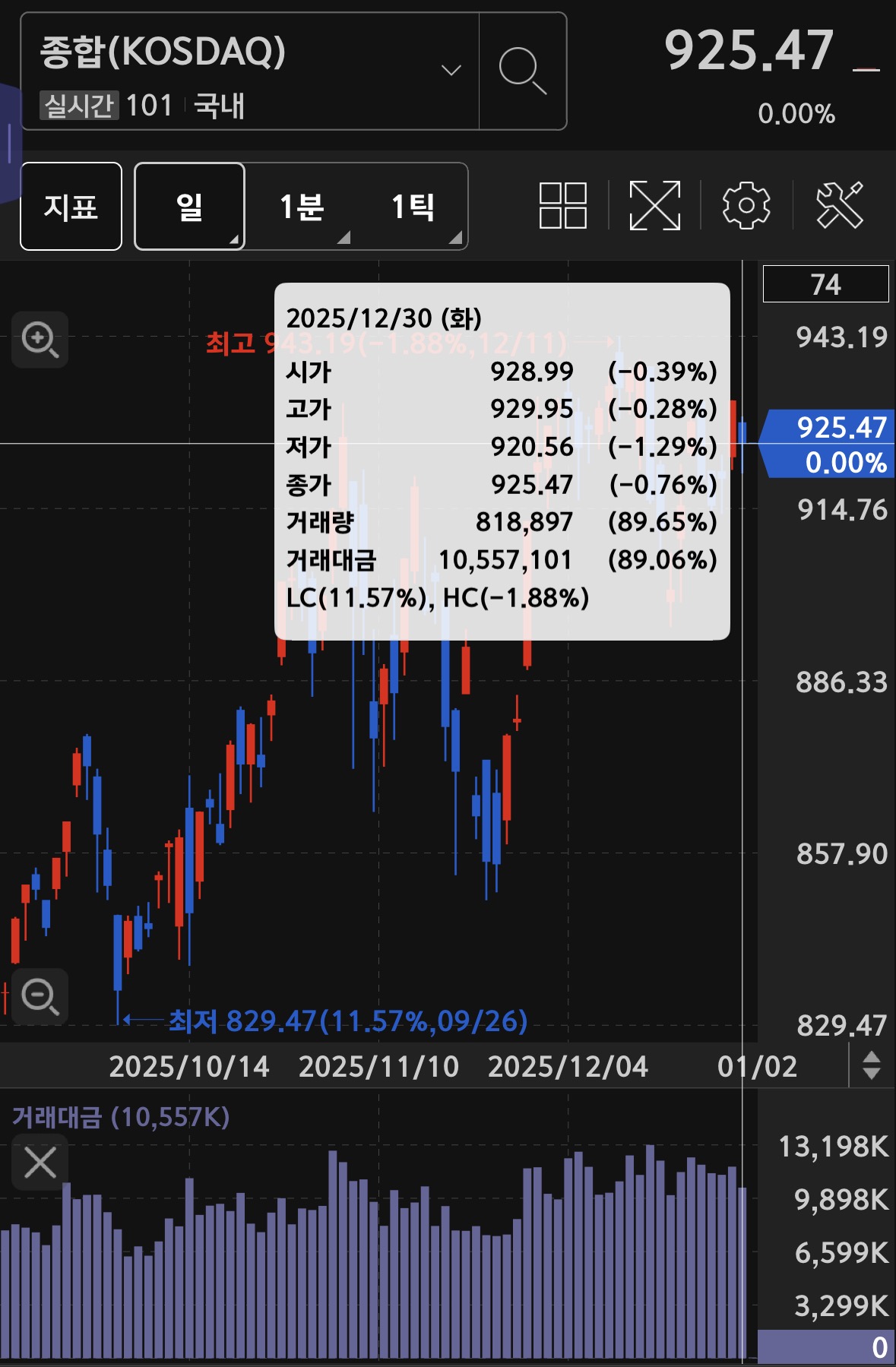The image size is (896, 1367).
Task: Expand chart to fullscreen icon
Action: click(x=654, y=205)
